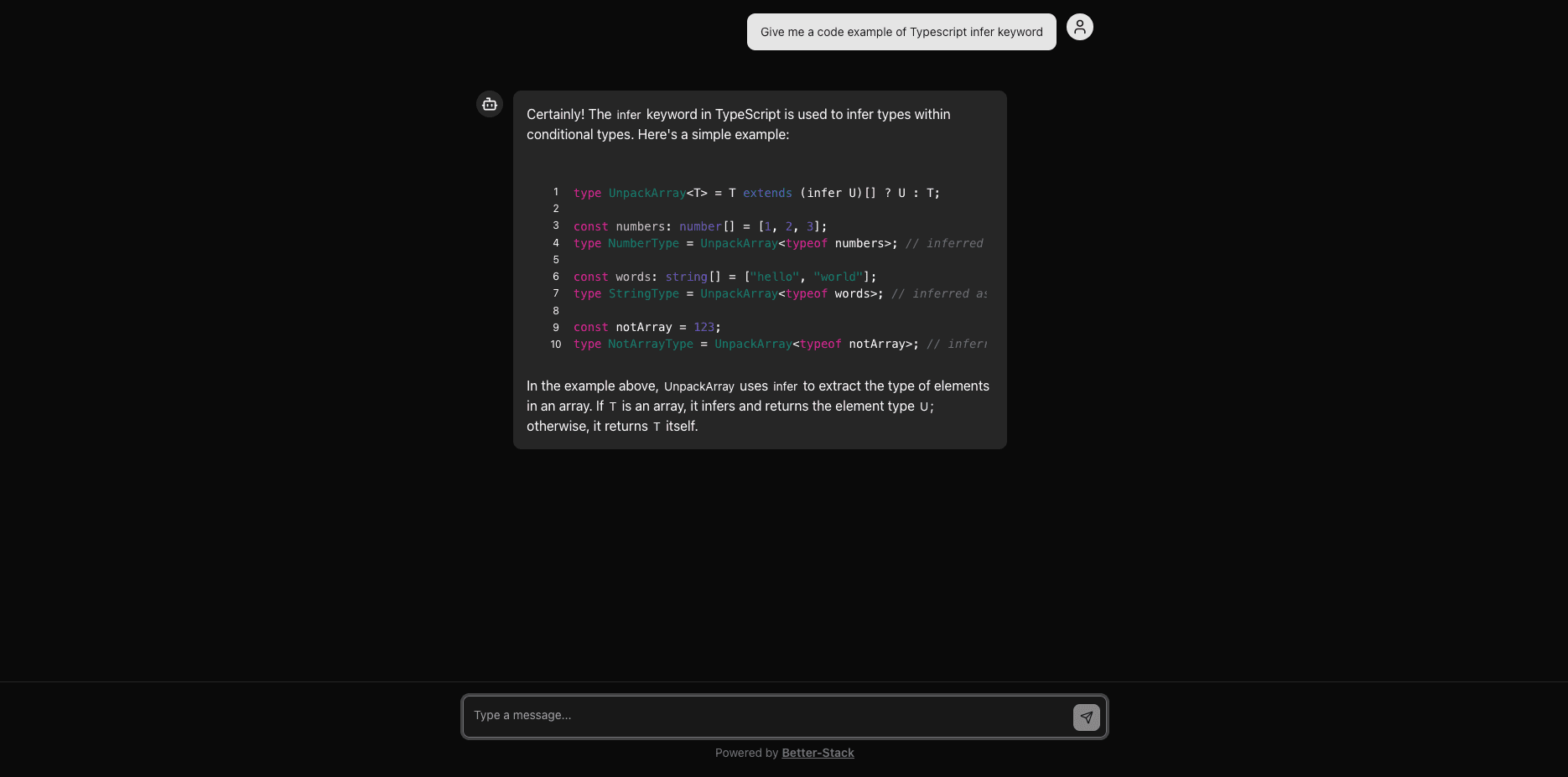The height and width of the screenshot is (777, 1568).
Task: Click the send arrow inside the message bar
Action: [1087, 717]
